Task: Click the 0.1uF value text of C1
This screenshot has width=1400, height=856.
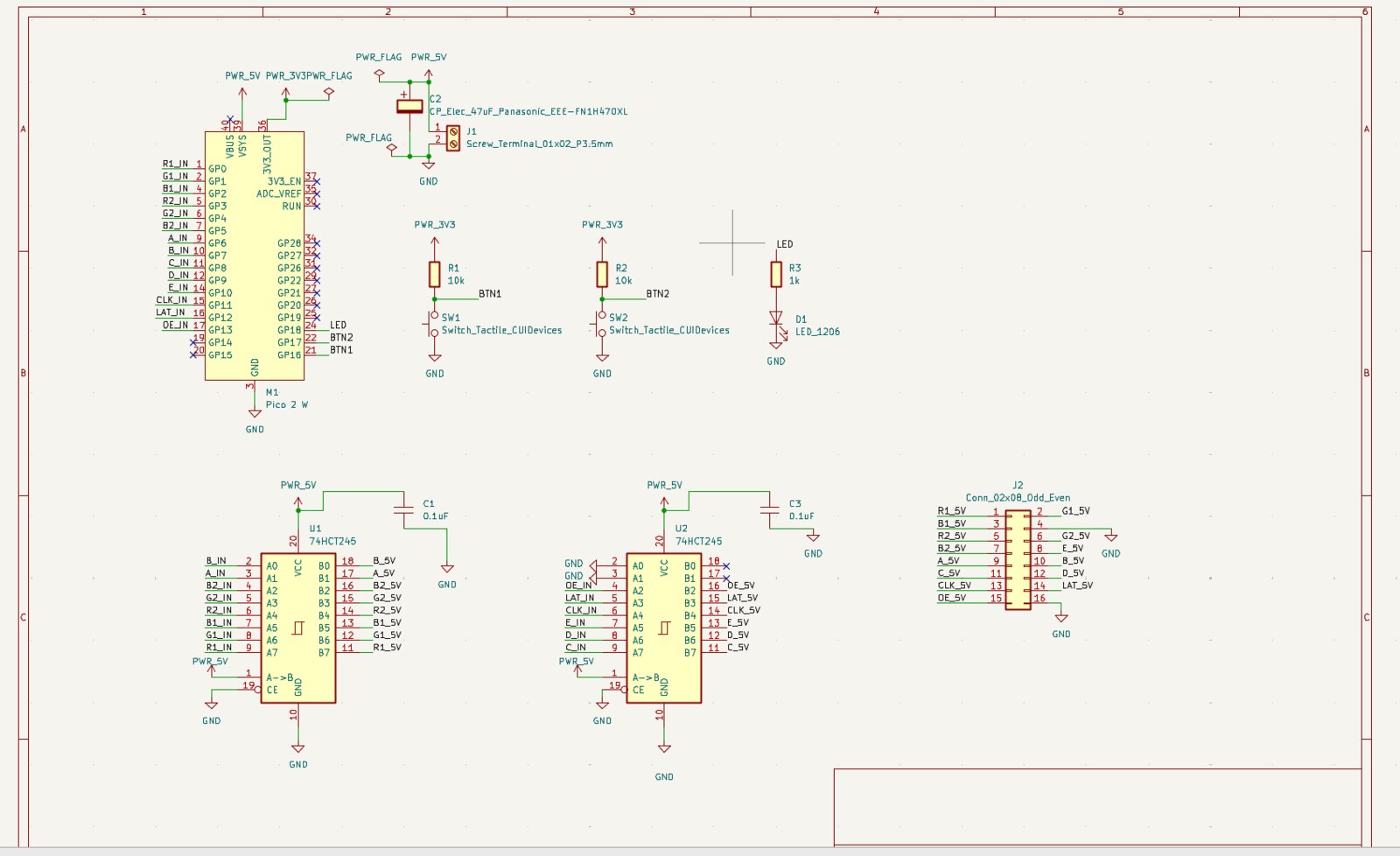Action: tap(435, 516)
